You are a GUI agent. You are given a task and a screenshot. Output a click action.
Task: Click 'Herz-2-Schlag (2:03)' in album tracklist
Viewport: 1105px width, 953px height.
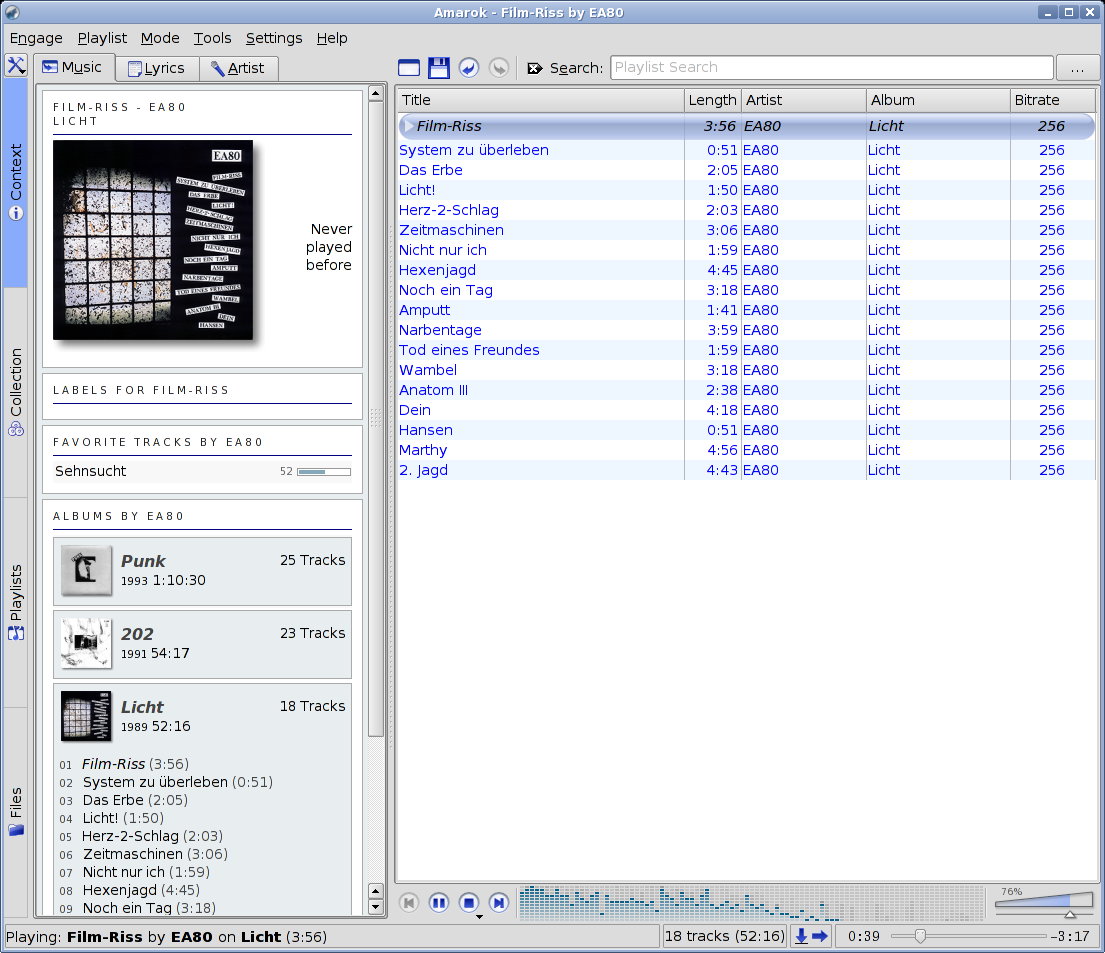[152, 836]
